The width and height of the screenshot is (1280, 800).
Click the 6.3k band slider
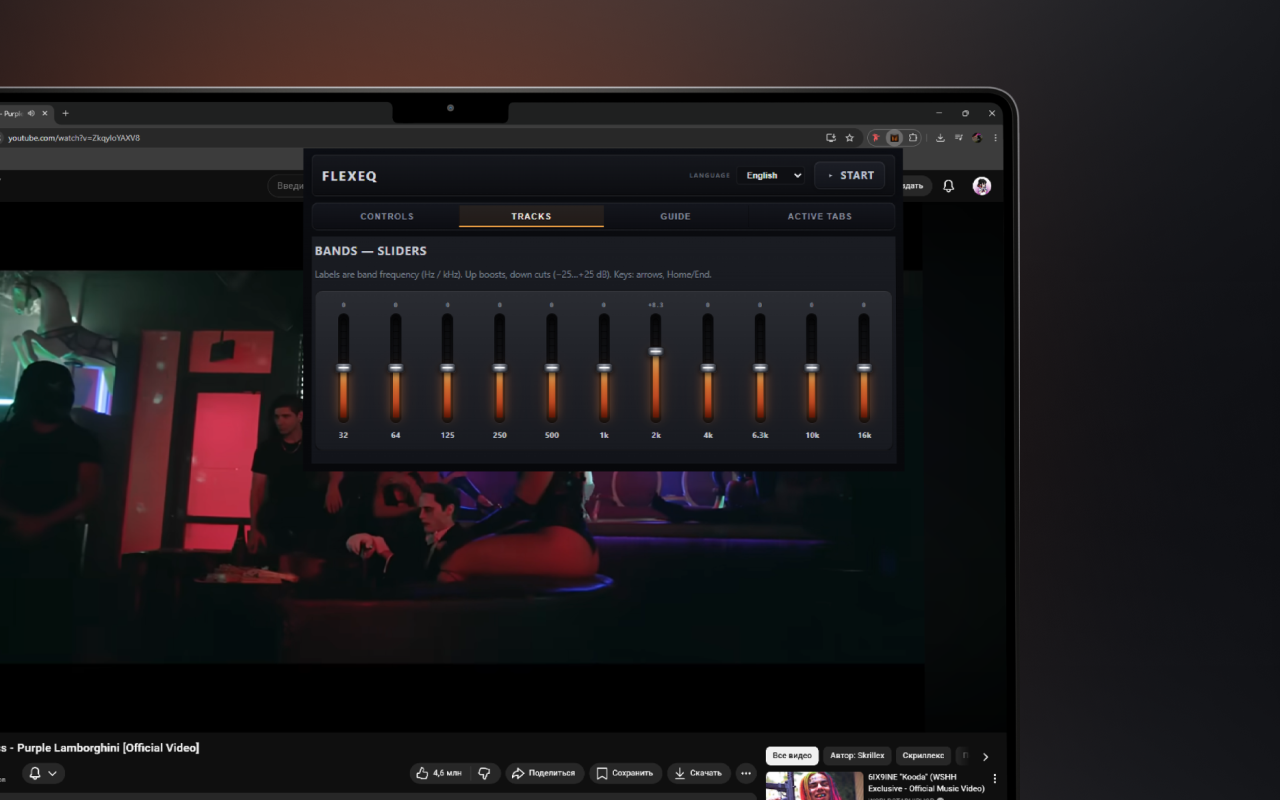click(x=760, y=368)
